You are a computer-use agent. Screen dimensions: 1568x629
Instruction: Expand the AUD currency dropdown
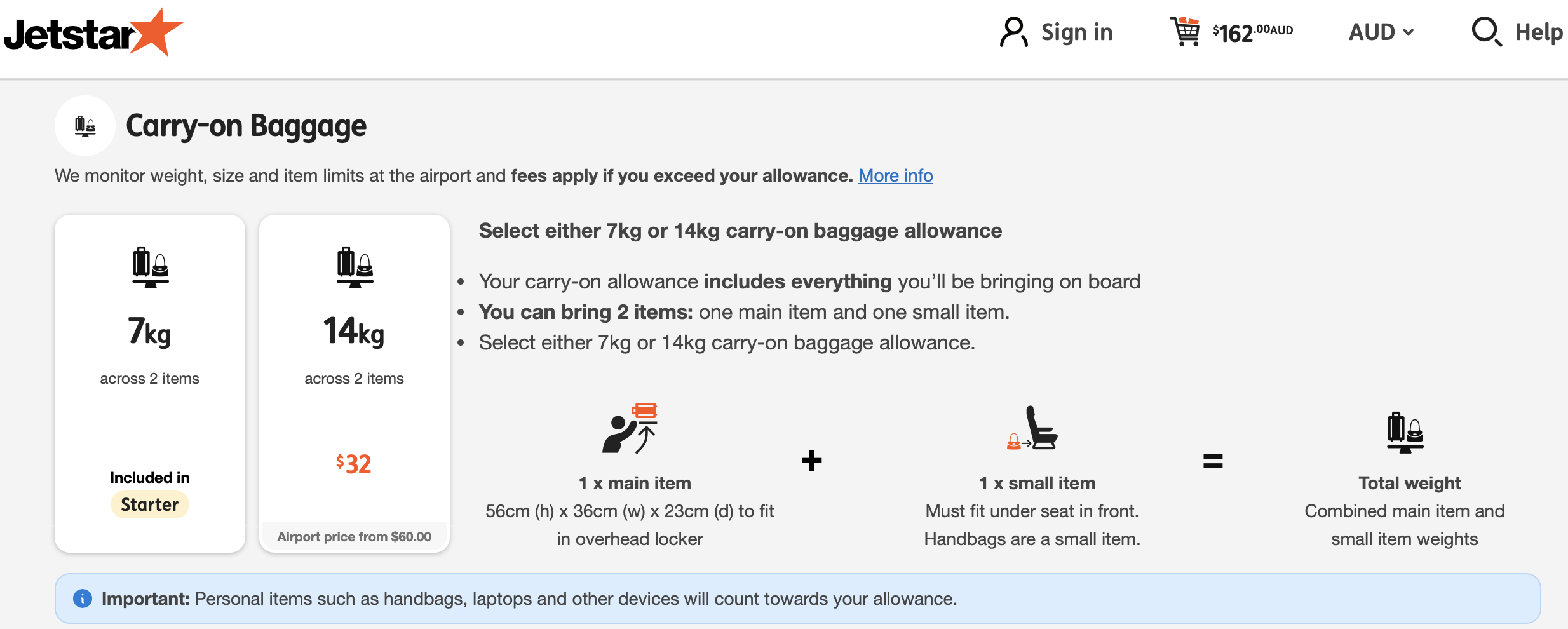1382,32
